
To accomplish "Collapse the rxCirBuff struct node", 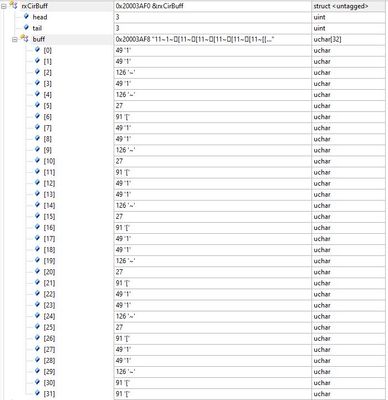I will (x=4, y=6).
